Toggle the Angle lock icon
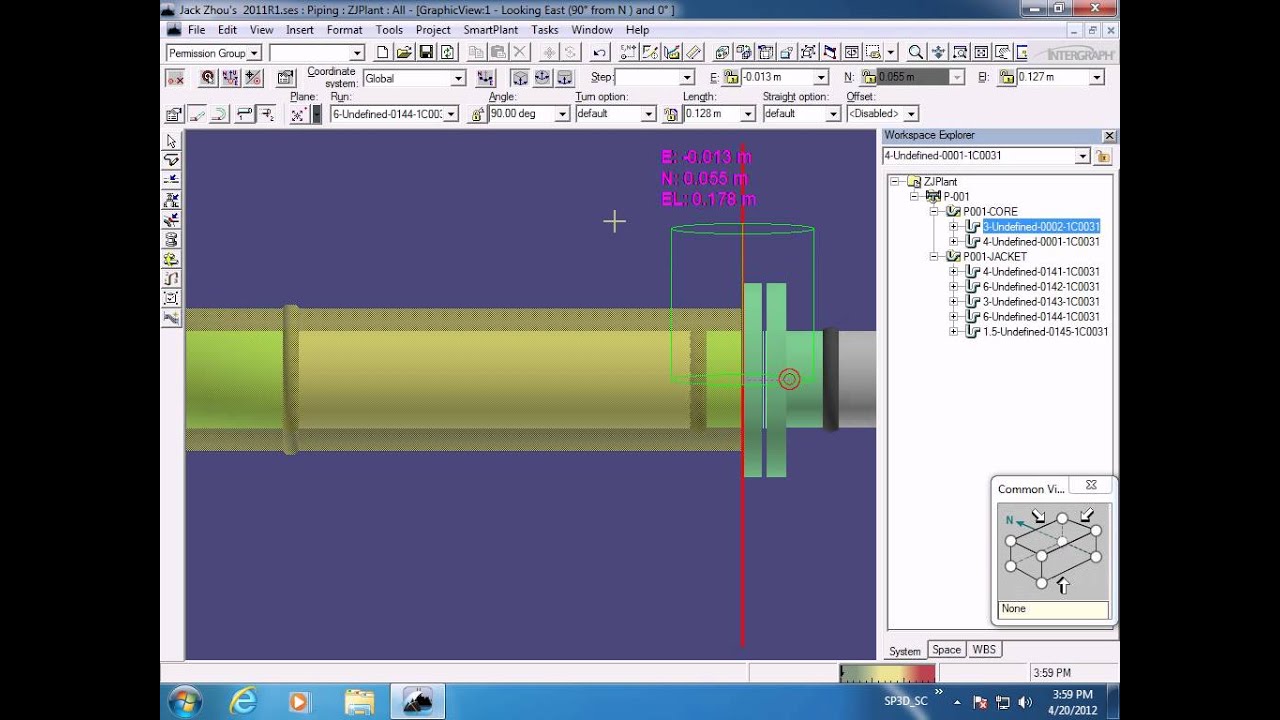Image resolution: width=1280 pixels, height=720 pixels. click(x=478, y=114)
